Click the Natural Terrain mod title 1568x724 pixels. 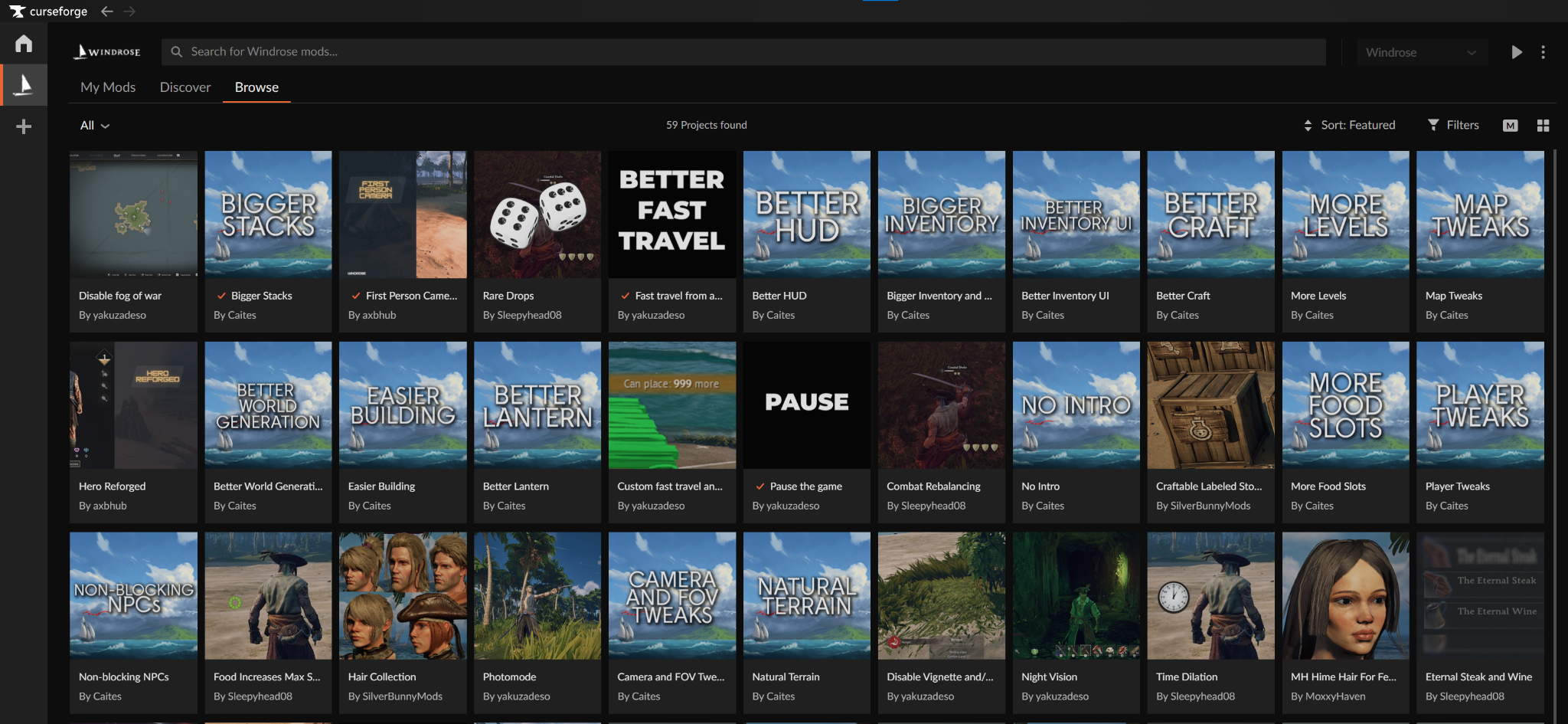click(786, 677)
